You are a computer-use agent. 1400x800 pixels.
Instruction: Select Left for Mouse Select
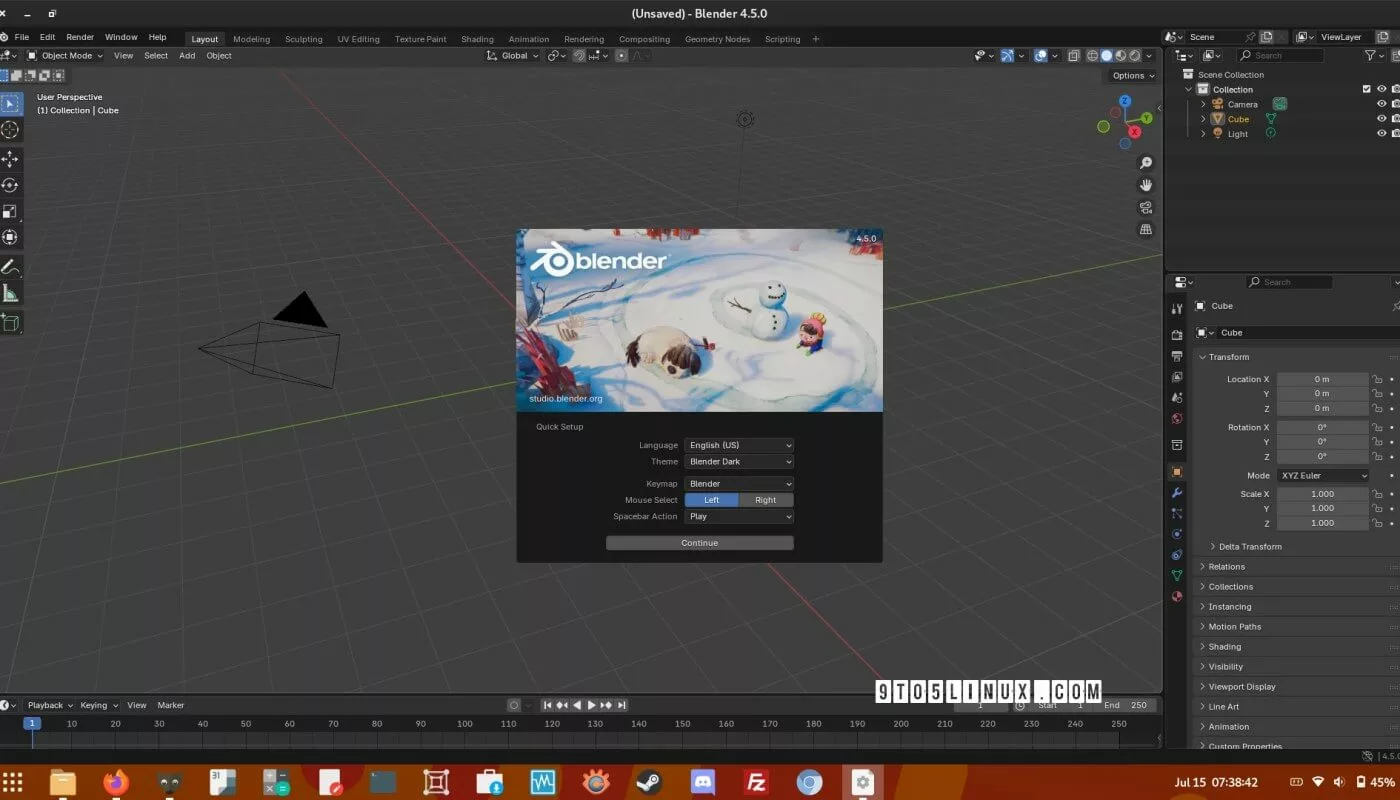(712, 500)
